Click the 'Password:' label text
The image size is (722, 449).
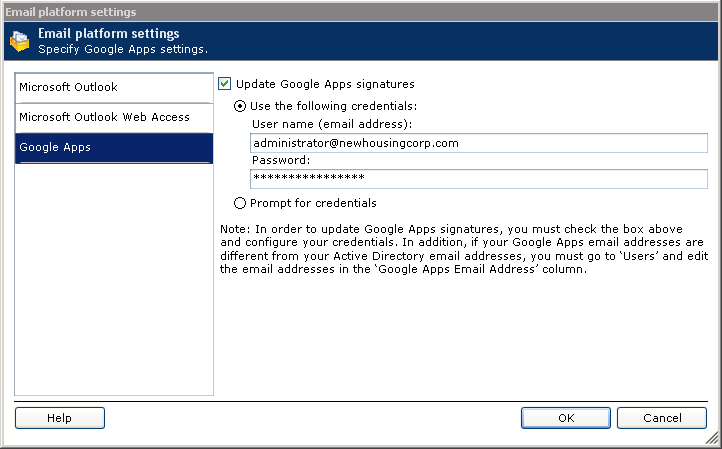(281, 160)
